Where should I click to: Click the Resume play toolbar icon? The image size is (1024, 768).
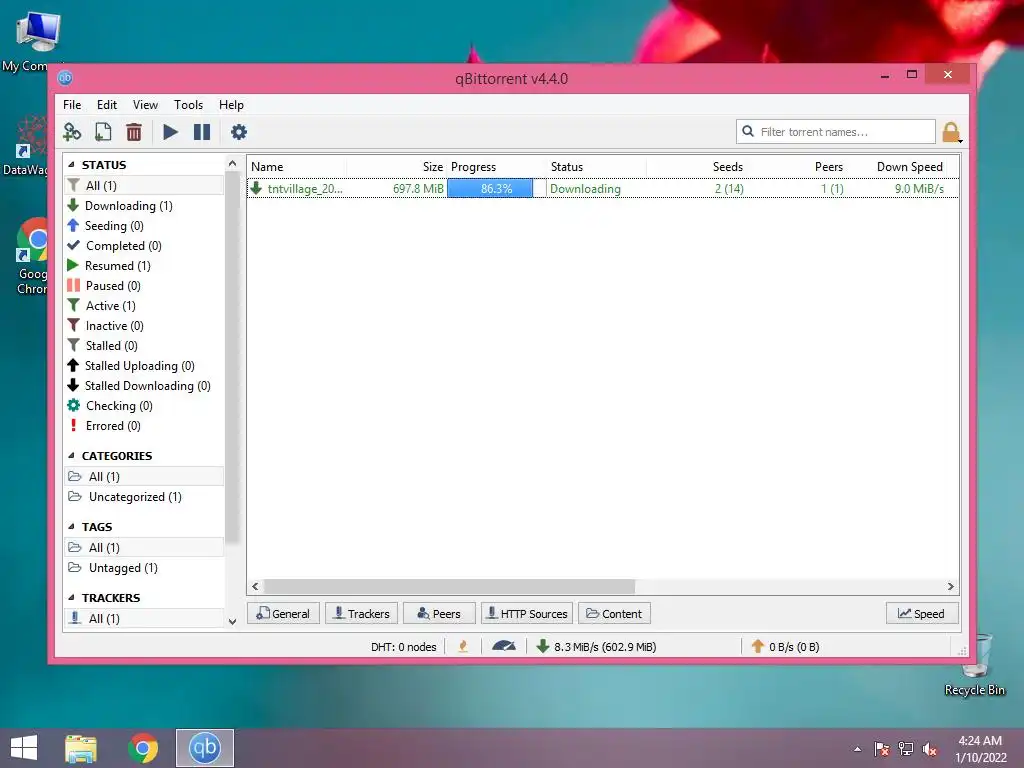tap(170, 132)
